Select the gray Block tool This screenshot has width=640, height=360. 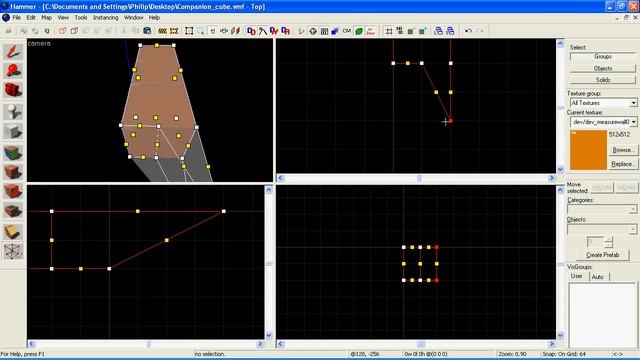[13, 131]
